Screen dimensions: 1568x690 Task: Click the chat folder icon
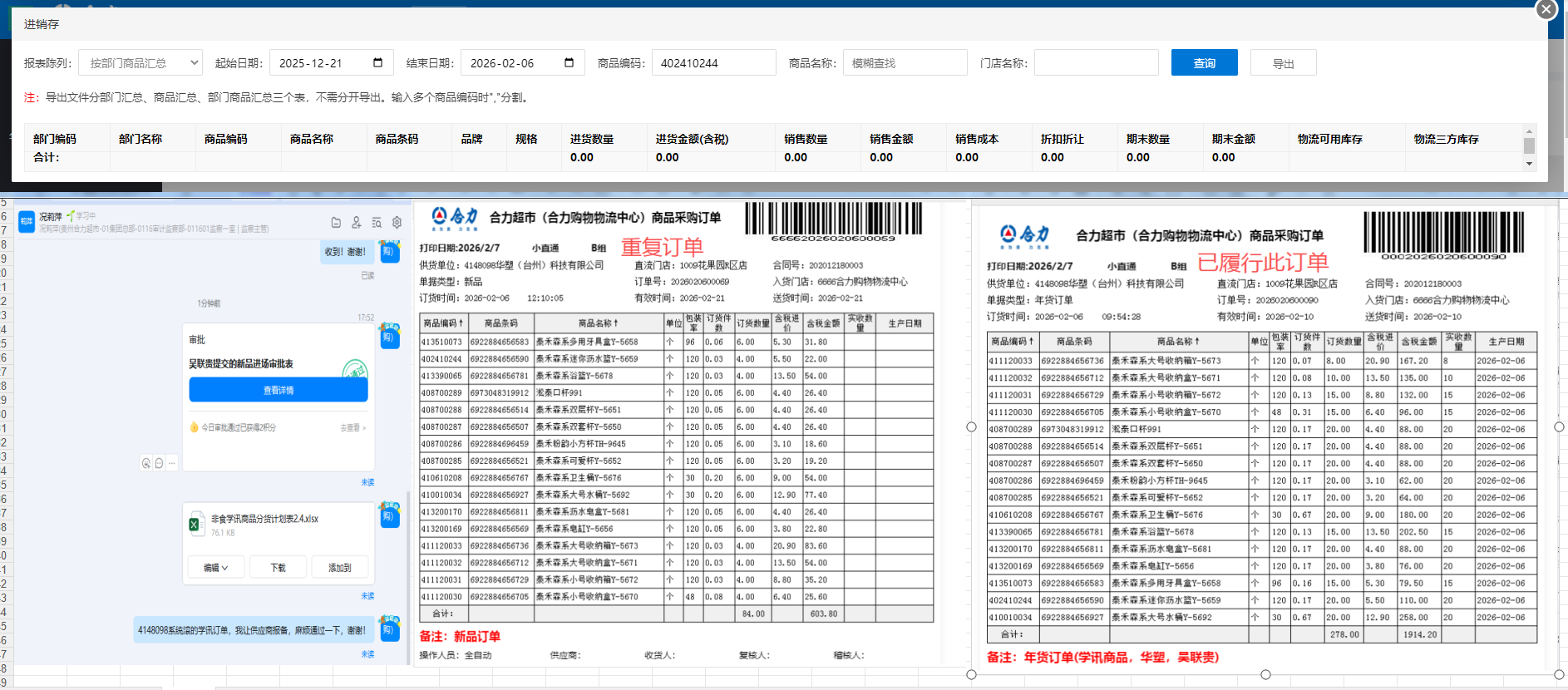[336, 223]
